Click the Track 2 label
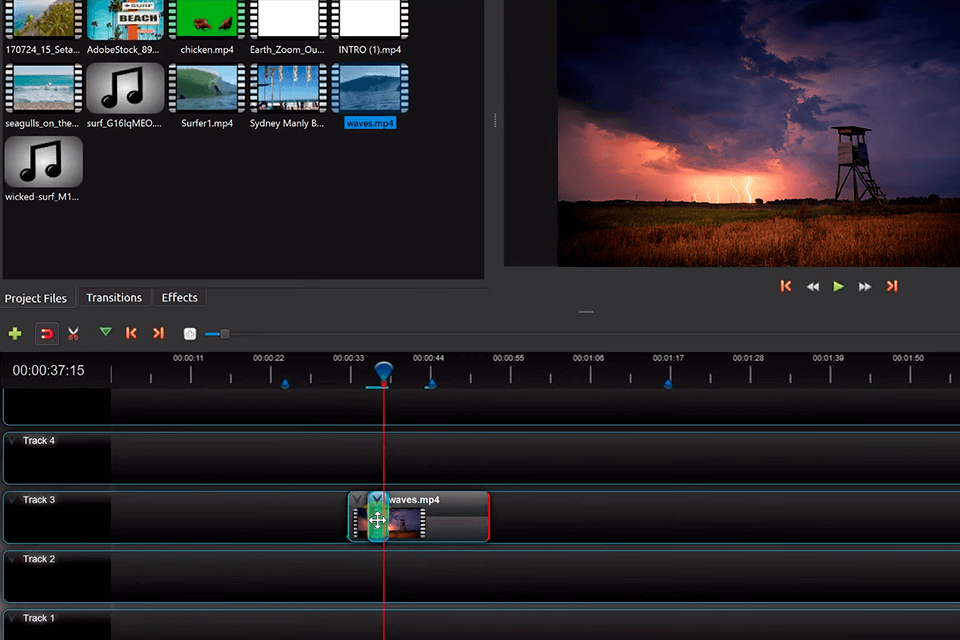960x640 pixels. [39, 559]
